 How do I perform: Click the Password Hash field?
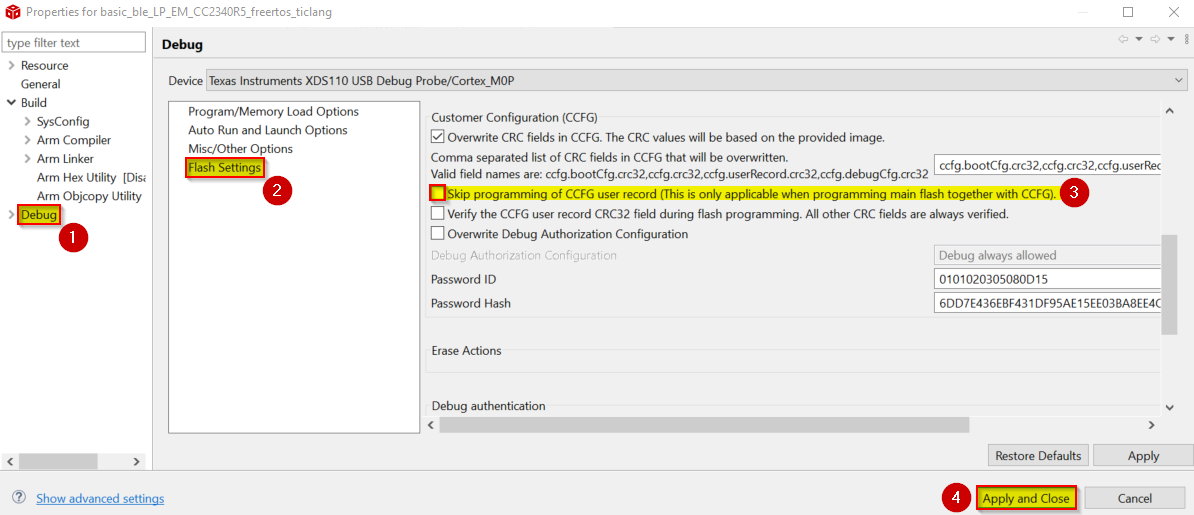(1047, 303)
